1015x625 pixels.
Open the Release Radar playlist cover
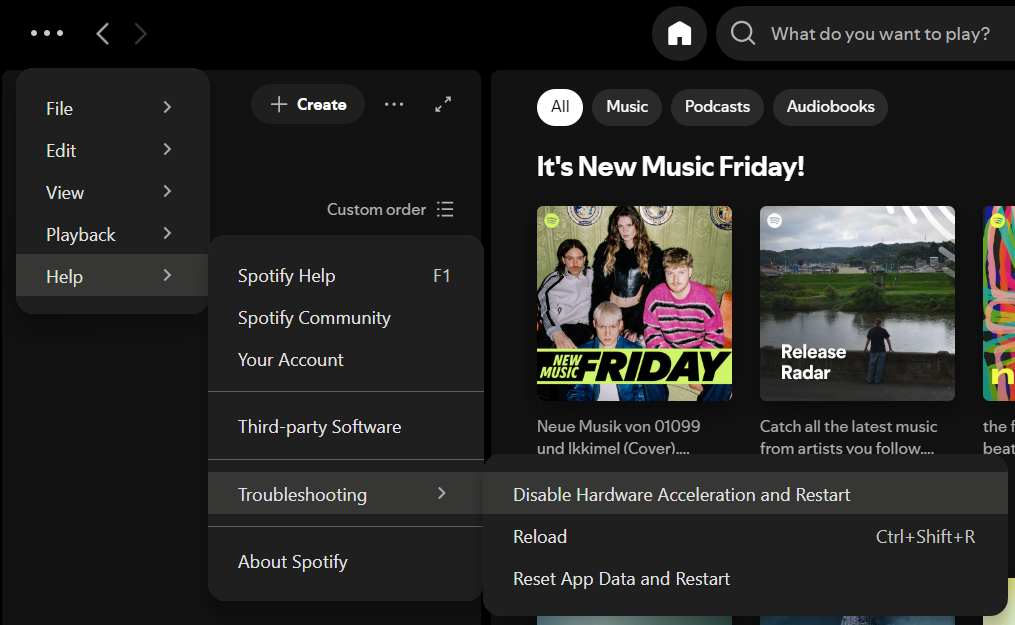coord(857,303)
